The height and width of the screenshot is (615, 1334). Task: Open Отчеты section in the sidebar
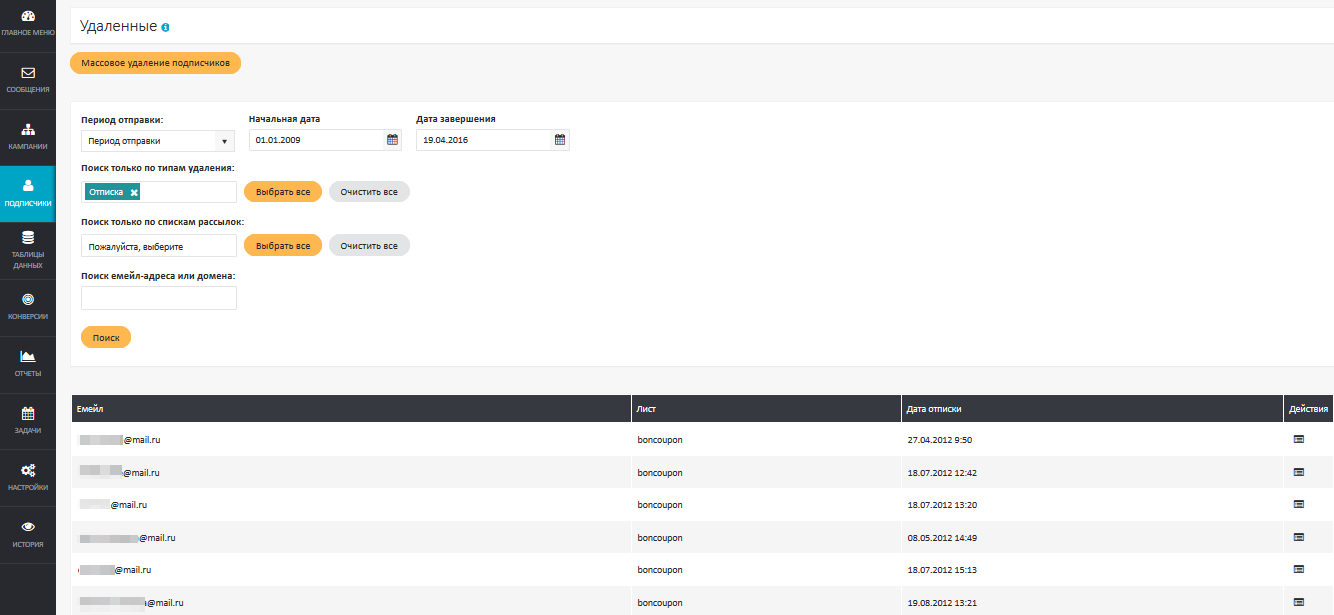28,364
